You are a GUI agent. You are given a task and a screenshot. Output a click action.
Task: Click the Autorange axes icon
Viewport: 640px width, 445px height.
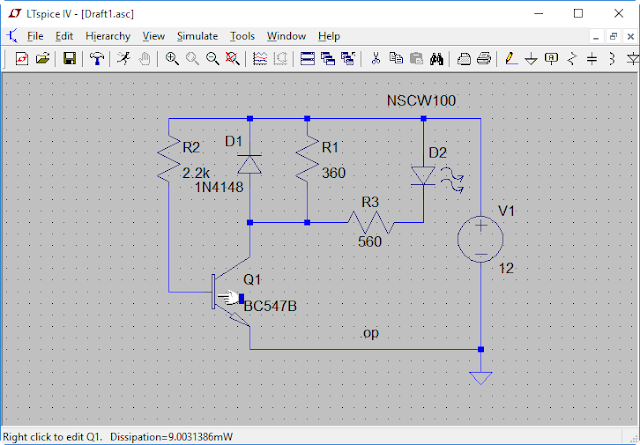[x=280, y=59]
